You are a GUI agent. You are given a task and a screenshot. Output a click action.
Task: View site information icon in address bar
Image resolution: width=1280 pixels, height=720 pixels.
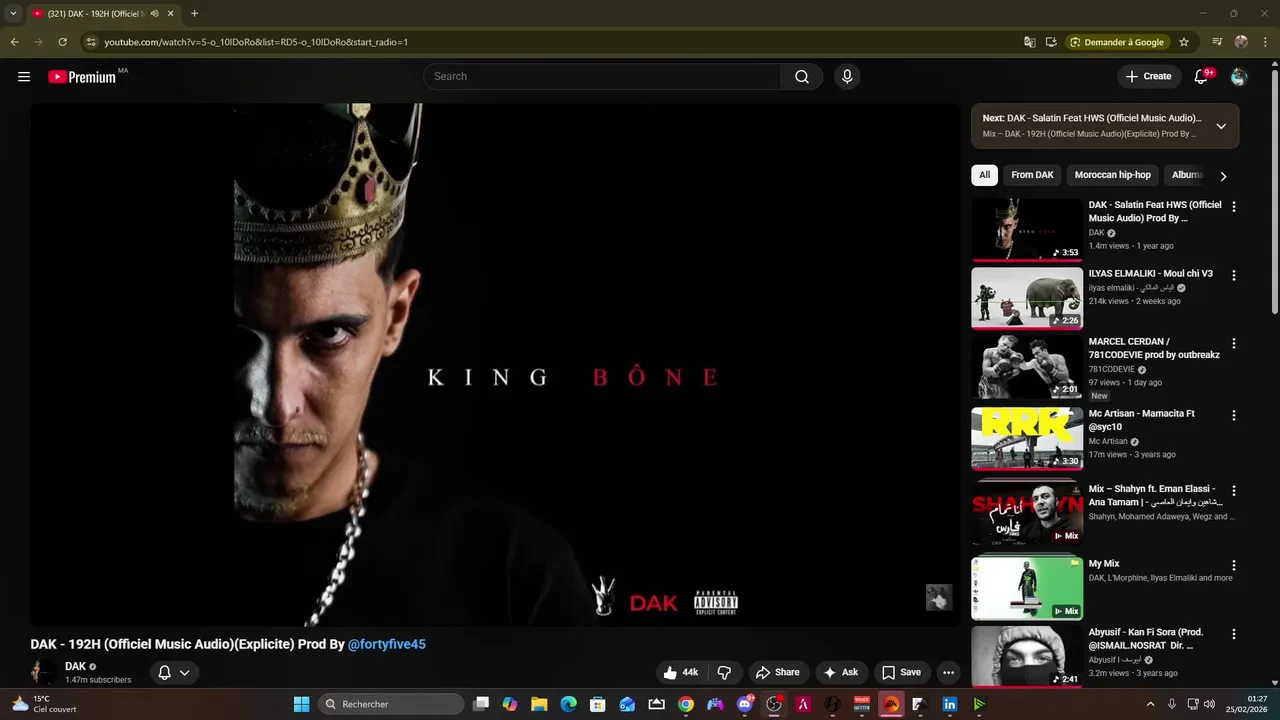(91, 42)
